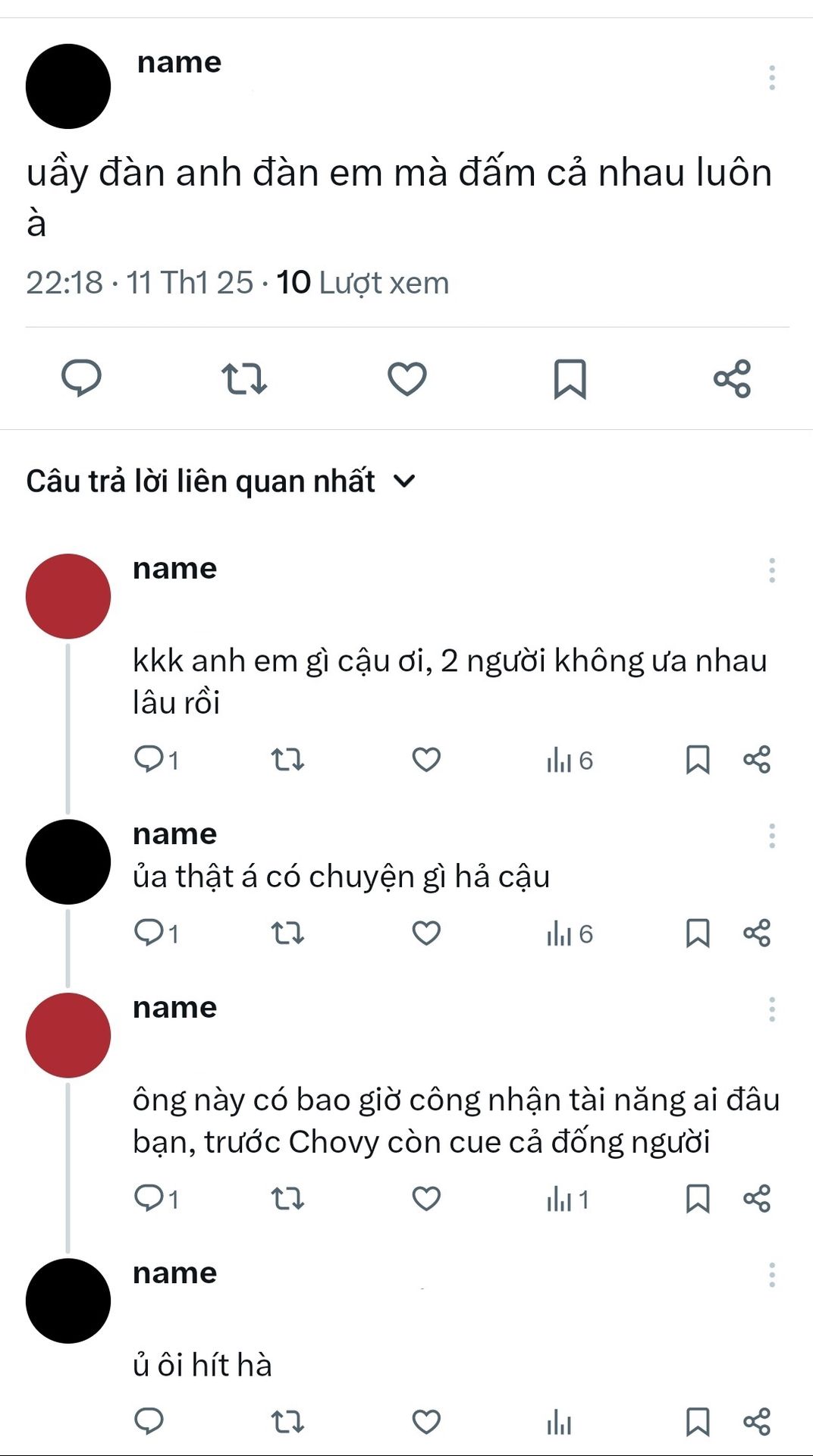Open the three-dot menu of main post
The image size is (813, 1456).
[x=772, y=77]
